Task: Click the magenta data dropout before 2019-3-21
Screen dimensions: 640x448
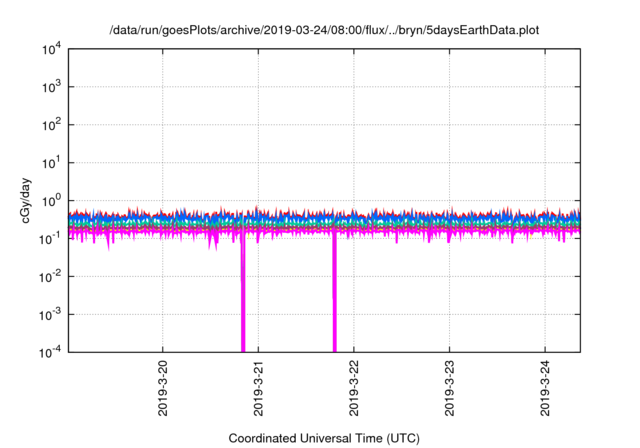Action: tap(243, 294)
